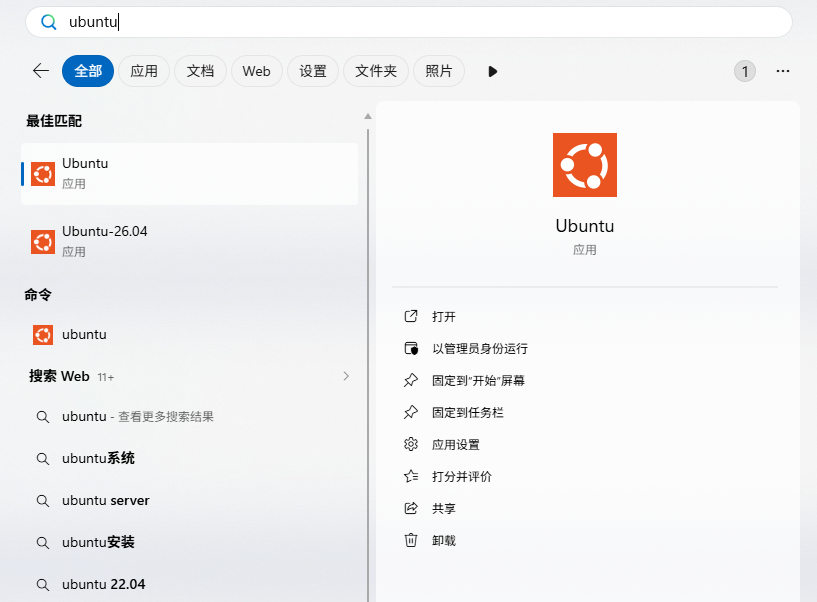
Task: Choose 共享 to share Ubuntu
Action: pos(443,508)
